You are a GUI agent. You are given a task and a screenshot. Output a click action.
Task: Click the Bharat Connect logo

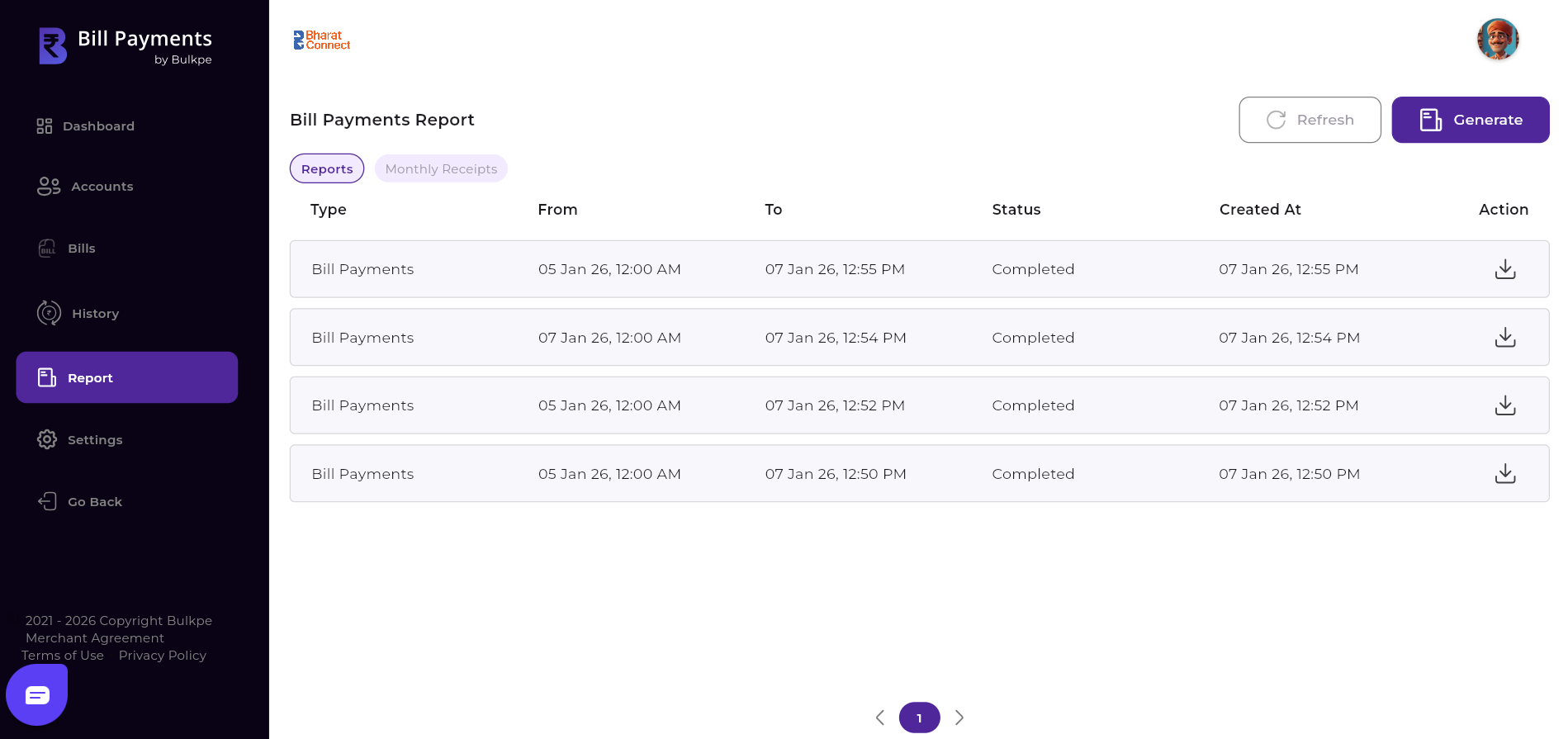click(x=322, y=40)
